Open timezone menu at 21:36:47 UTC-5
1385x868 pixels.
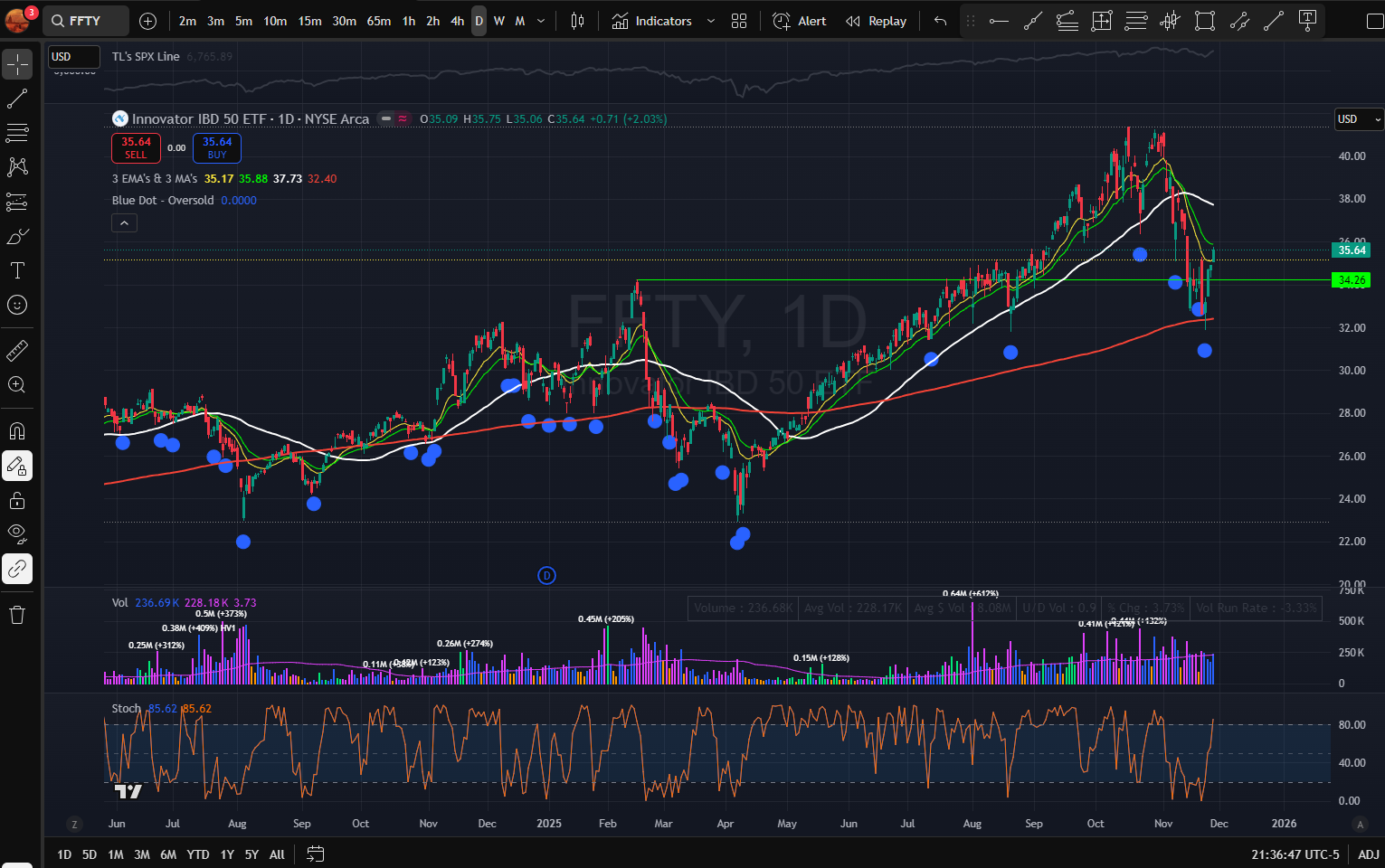[x=1295, y=854]
